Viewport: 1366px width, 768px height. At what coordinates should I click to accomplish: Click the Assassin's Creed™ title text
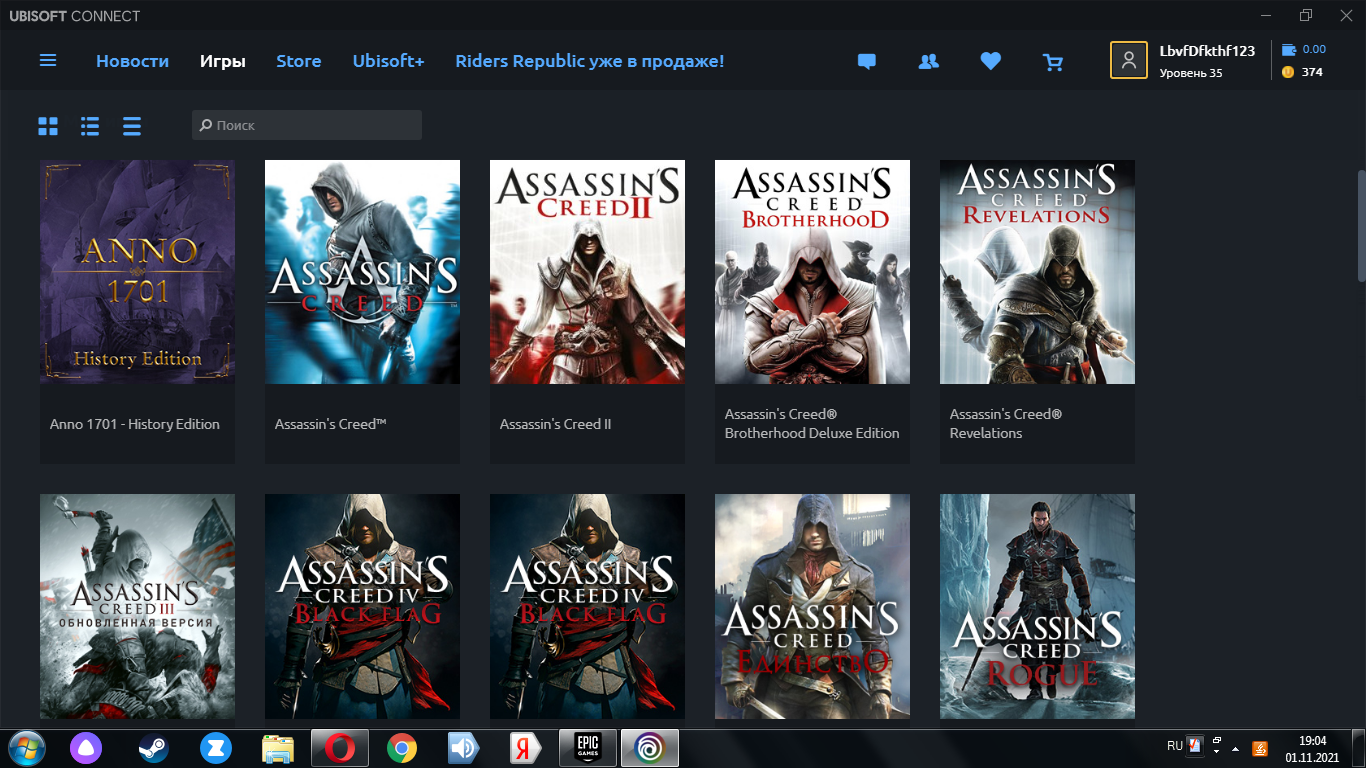[331, 424]
